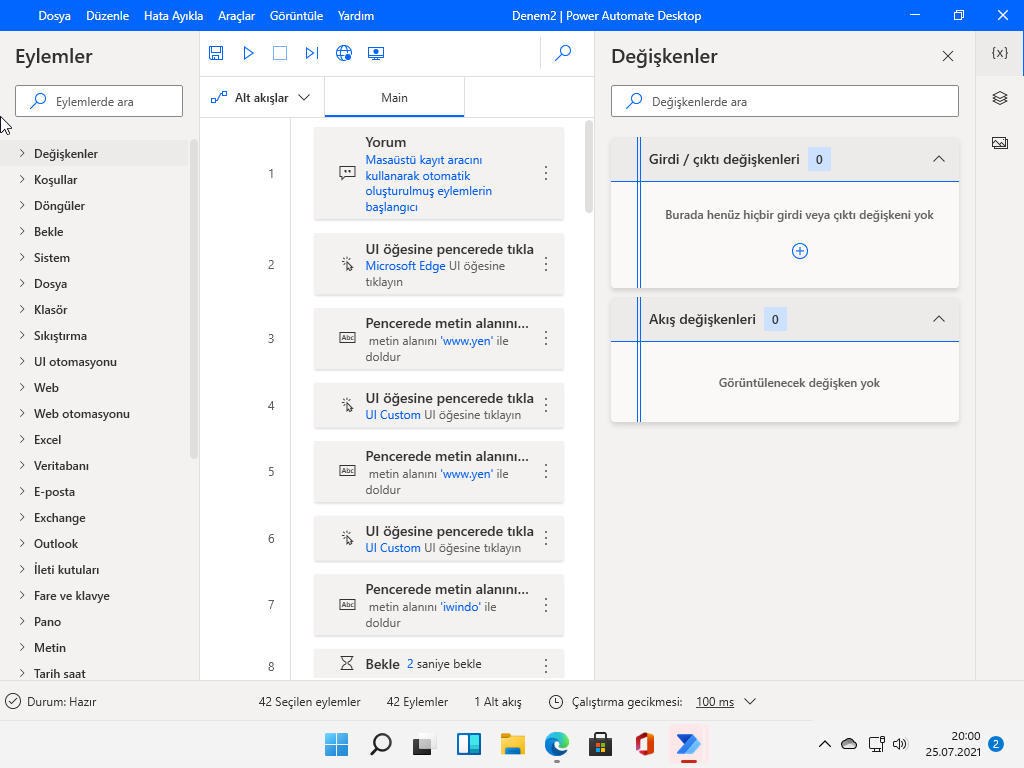Select the Main flow tab

click(394, 97)
